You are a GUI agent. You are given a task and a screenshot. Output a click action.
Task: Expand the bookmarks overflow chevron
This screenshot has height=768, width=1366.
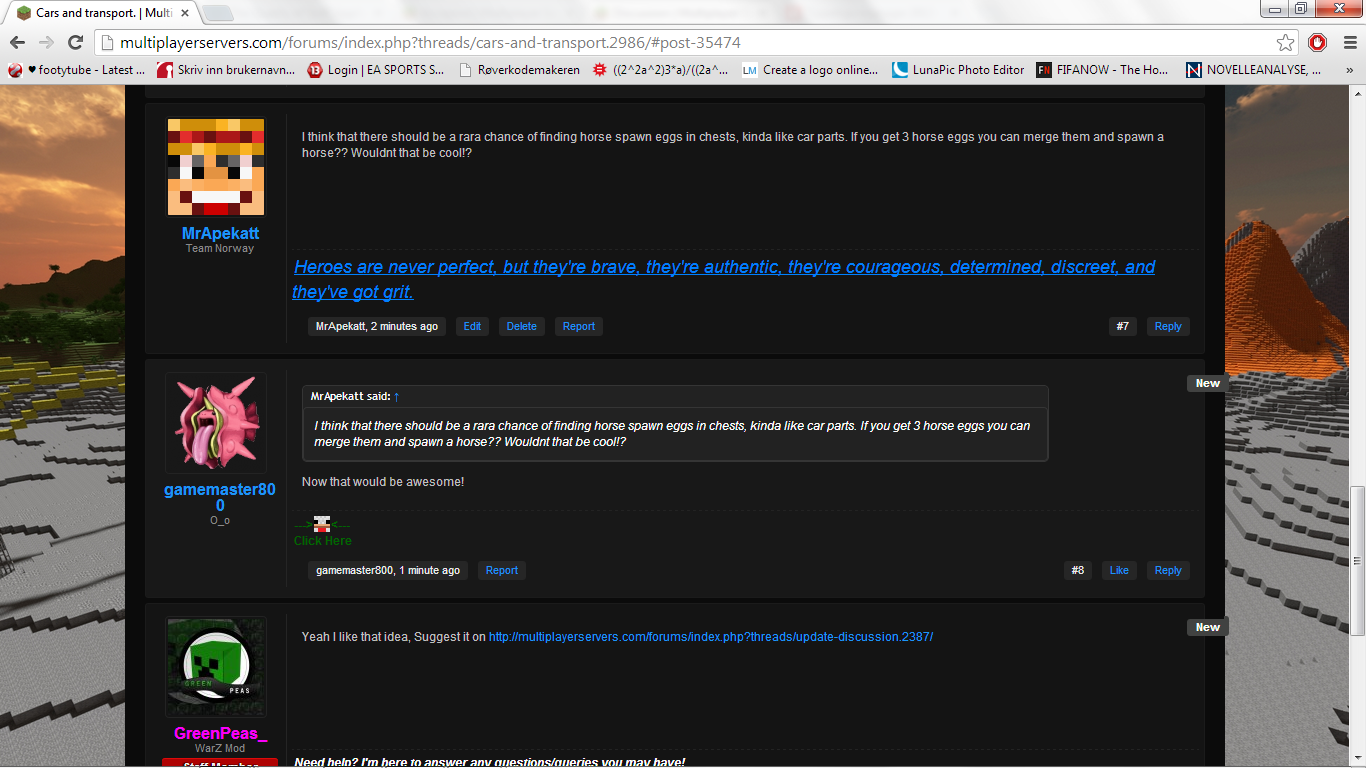click(1349, 70)
